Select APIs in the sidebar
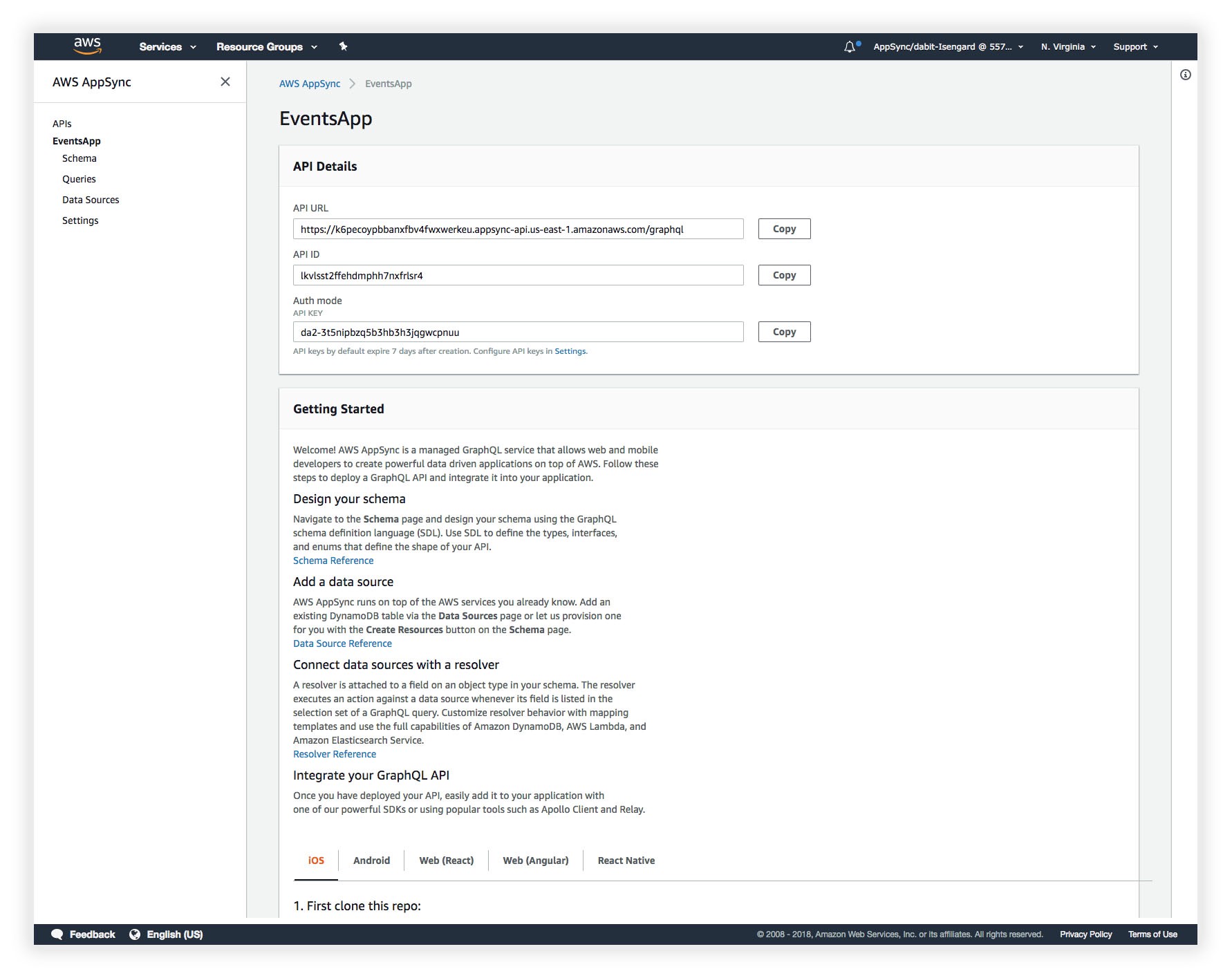This screenshot has width=1232, height=978. (62, 124)
